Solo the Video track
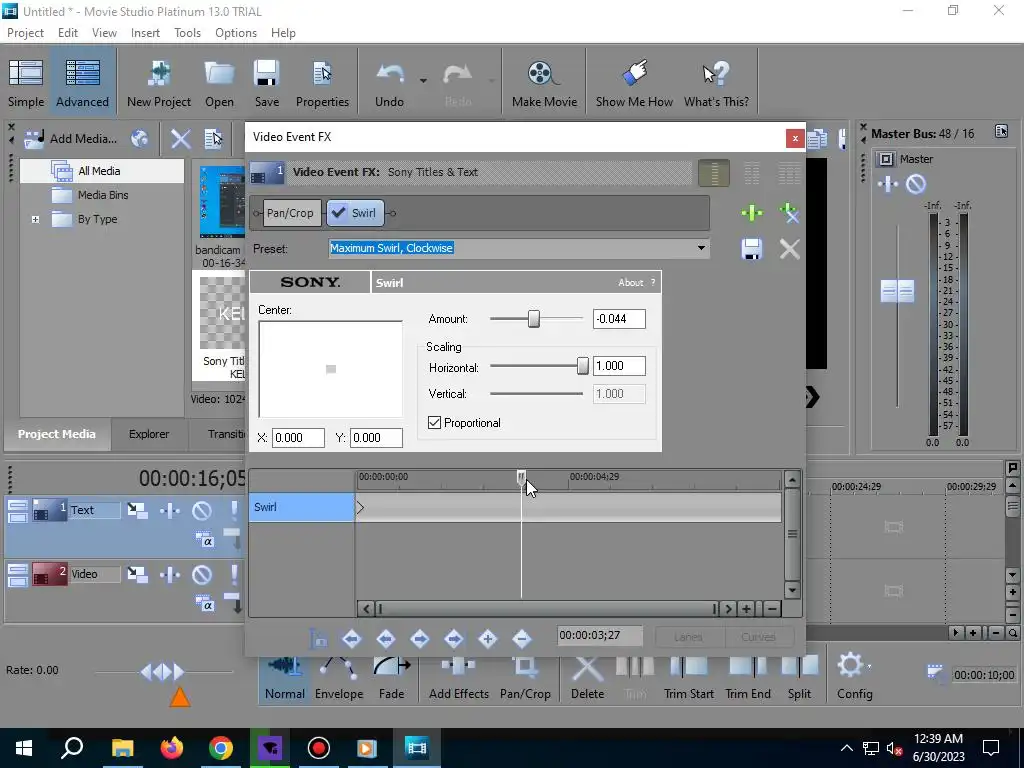This screenshot has width=1024, height=768. tap(234, 575)
